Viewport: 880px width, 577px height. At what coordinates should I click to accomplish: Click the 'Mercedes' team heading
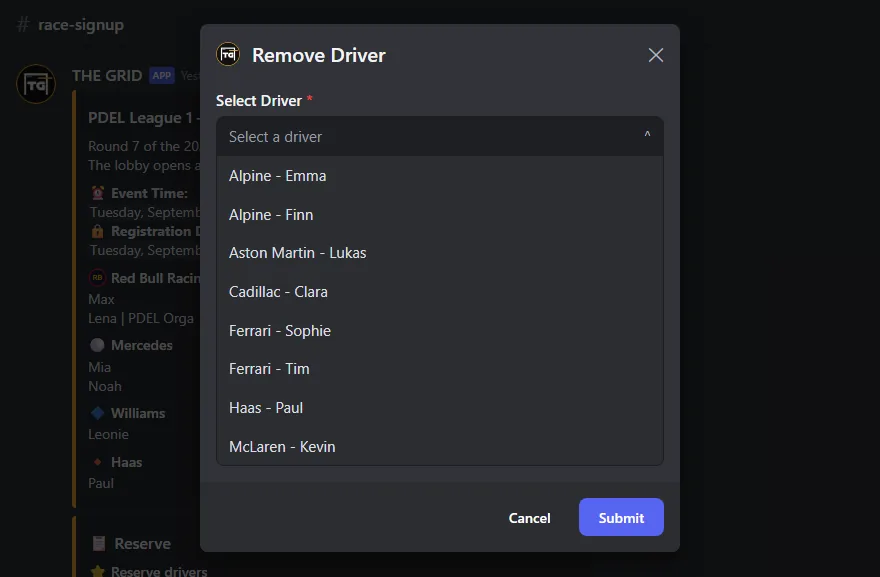141,345
